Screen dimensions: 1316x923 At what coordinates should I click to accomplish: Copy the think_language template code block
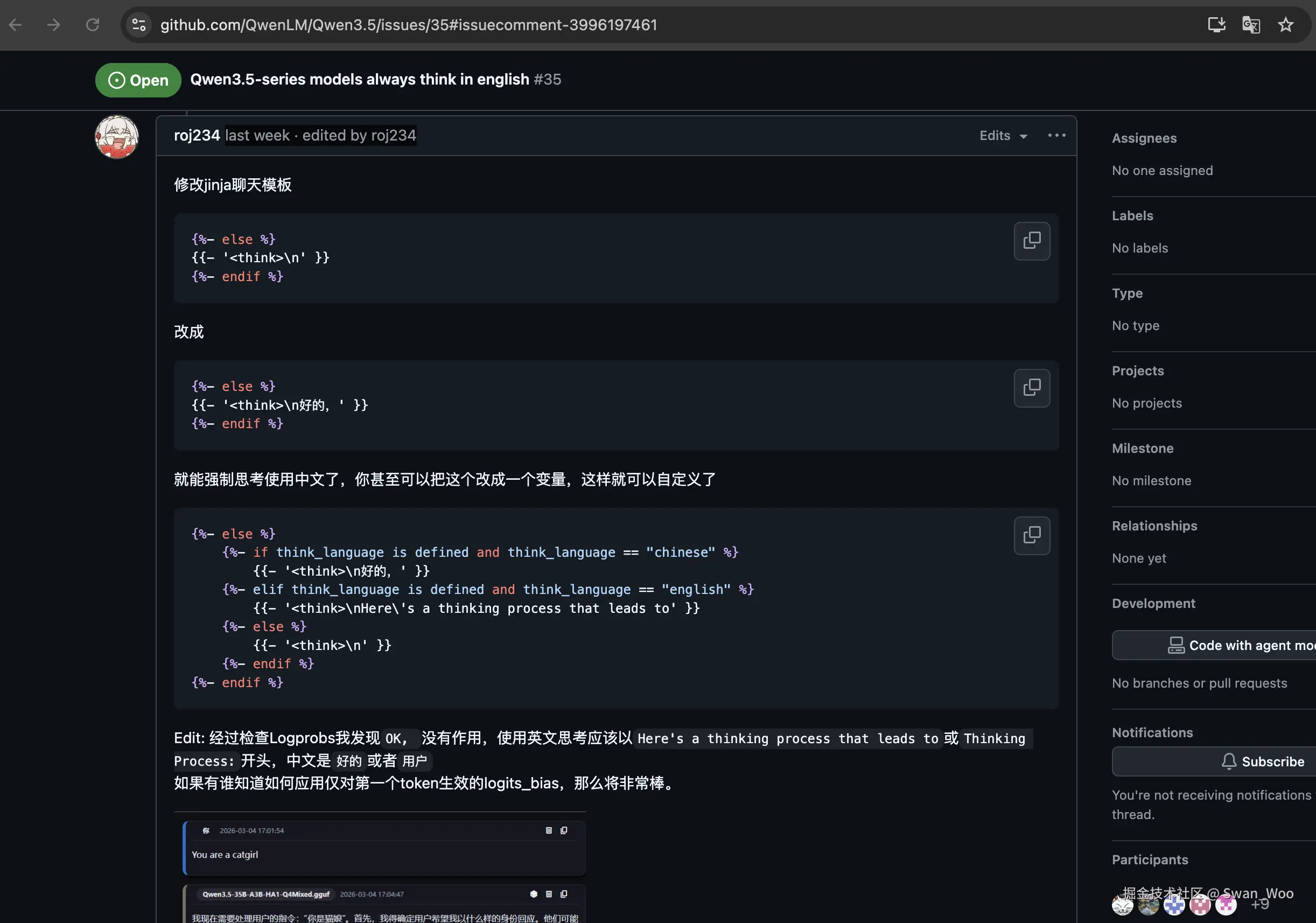click(x=1031, y=535)
